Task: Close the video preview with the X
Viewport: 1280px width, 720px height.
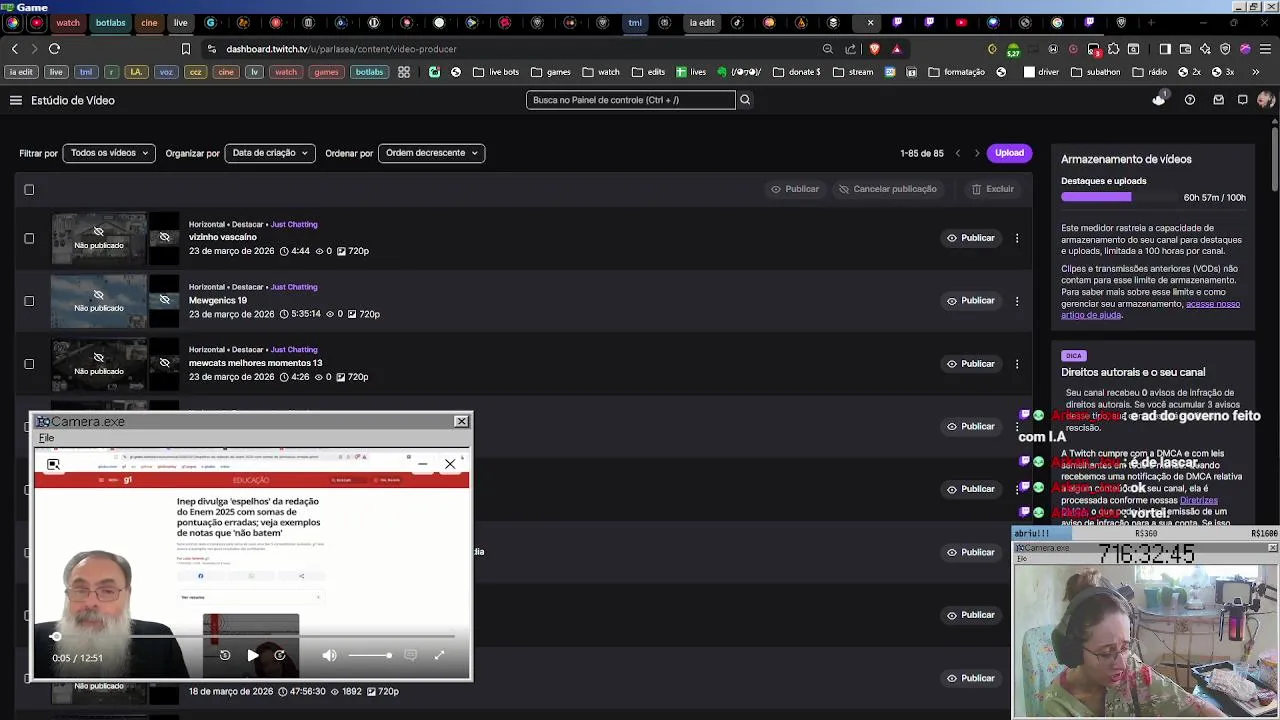Action: 450,464
